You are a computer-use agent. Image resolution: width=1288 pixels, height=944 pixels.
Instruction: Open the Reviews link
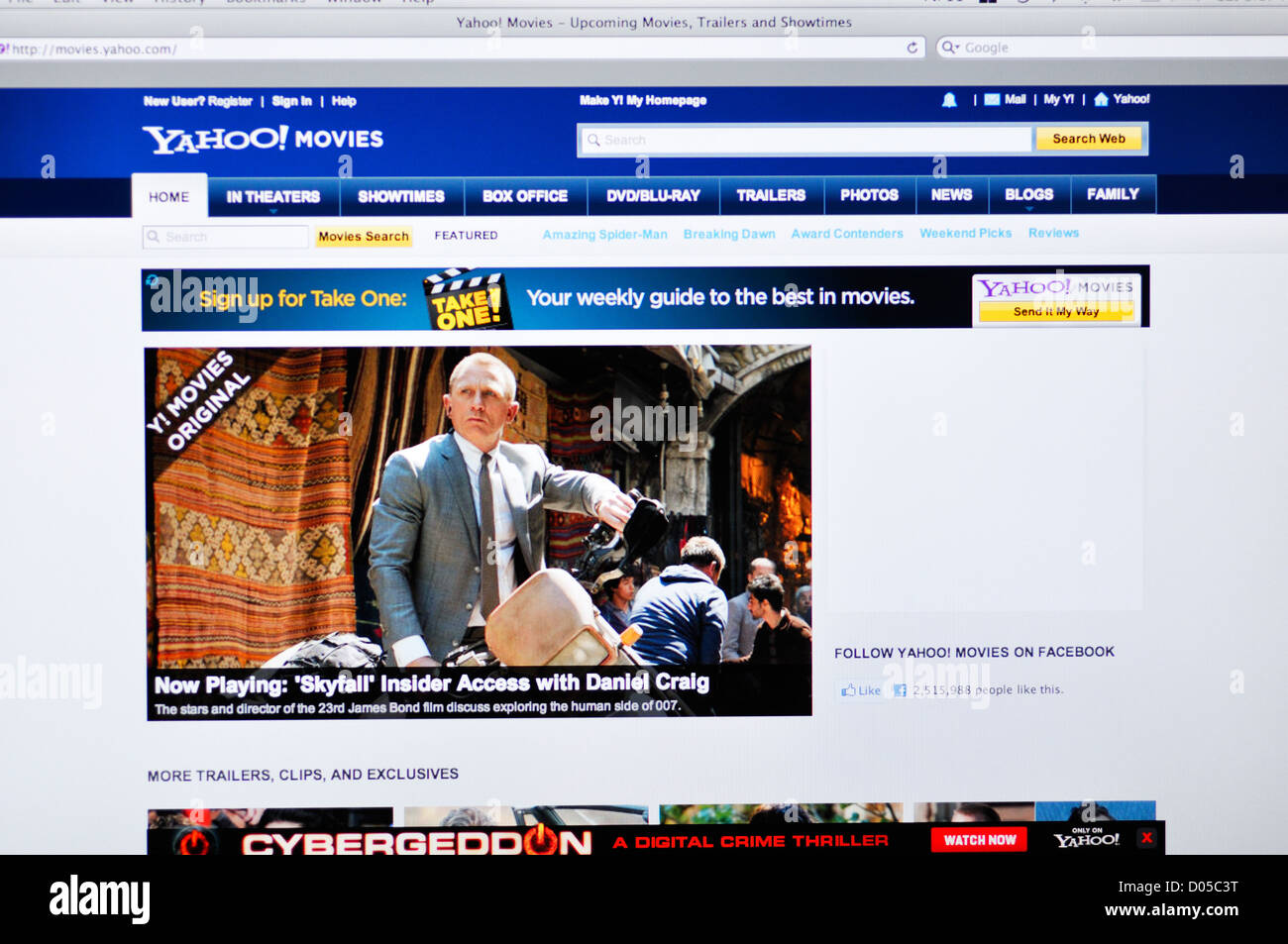point(1053,233)
